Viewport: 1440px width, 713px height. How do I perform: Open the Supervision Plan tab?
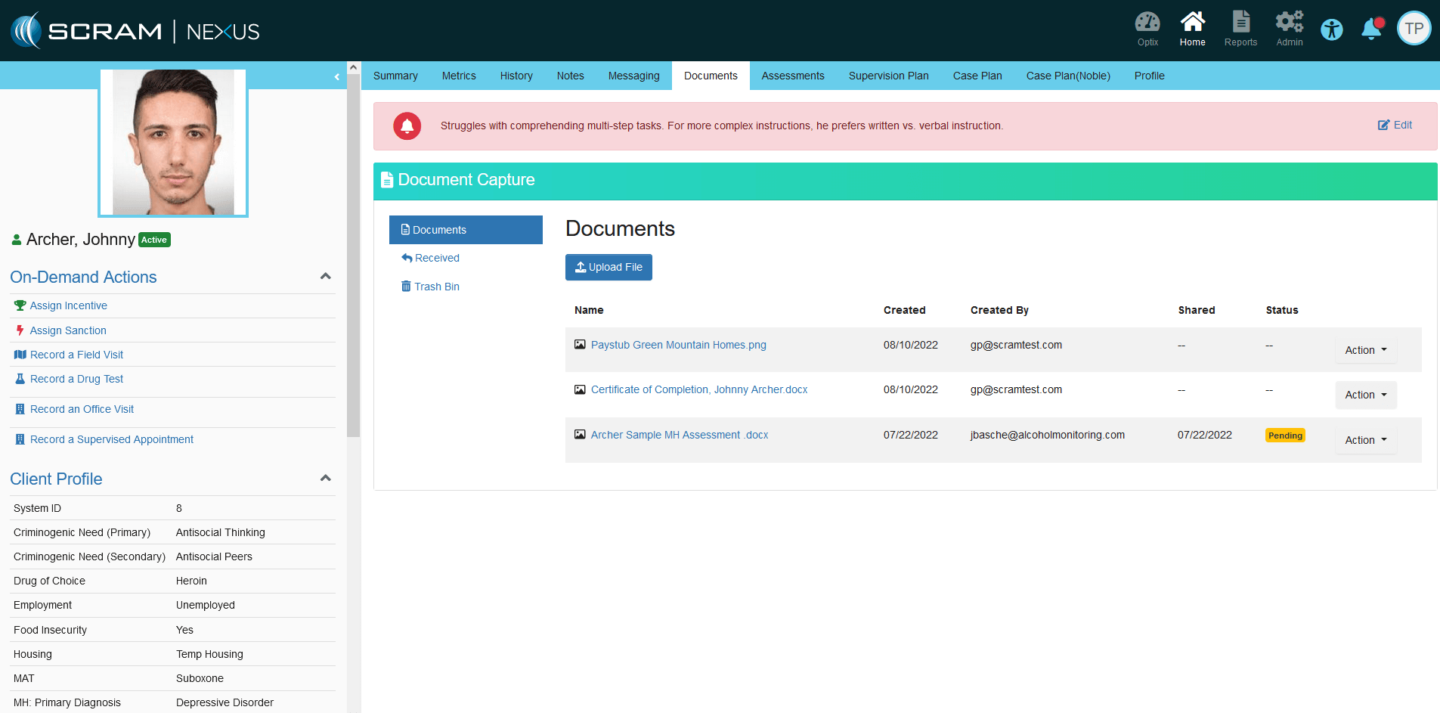[x=888, y=75]
